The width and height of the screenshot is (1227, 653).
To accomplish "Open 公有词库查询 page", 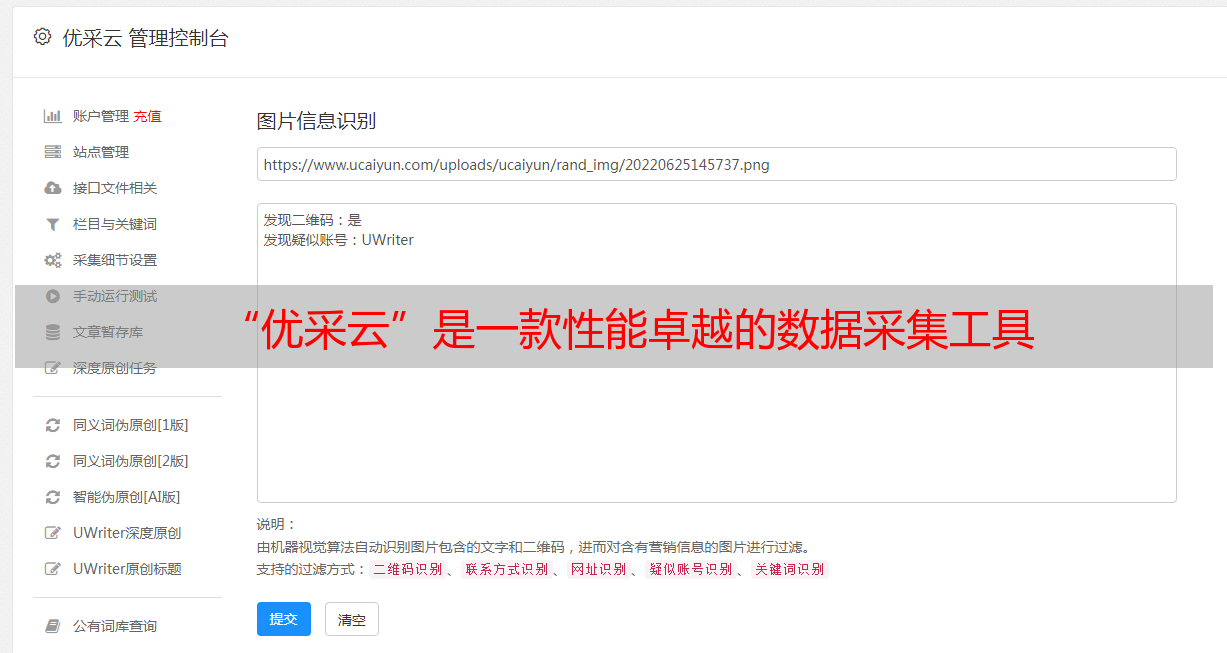I will click(115, 626).
